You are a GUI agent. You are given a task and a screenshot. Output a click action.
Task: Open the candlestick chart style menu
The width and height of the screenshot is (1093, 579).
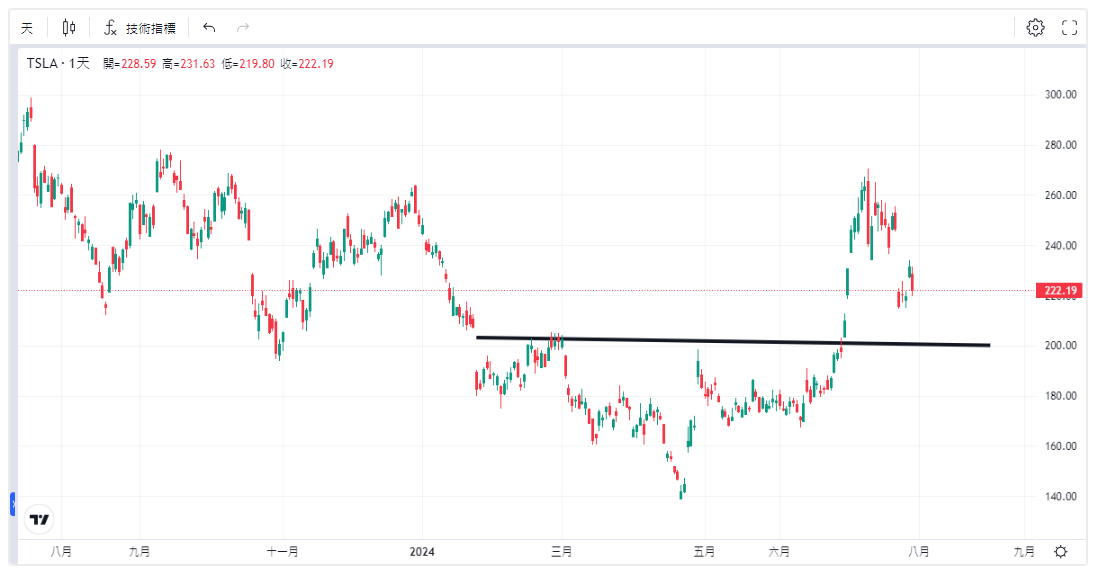pos(68,28)
